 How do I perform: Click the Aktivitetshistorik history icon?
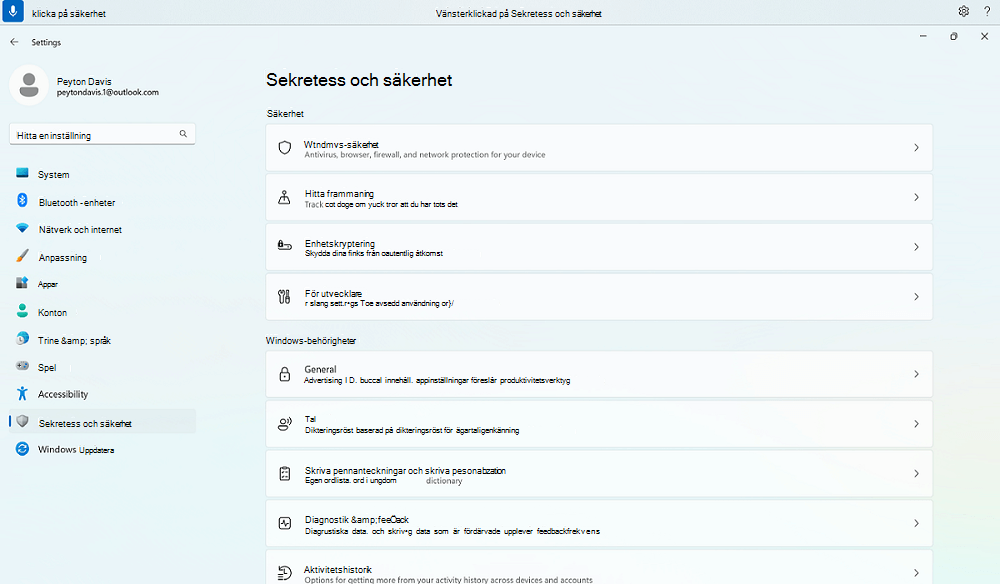click(285, 573)
